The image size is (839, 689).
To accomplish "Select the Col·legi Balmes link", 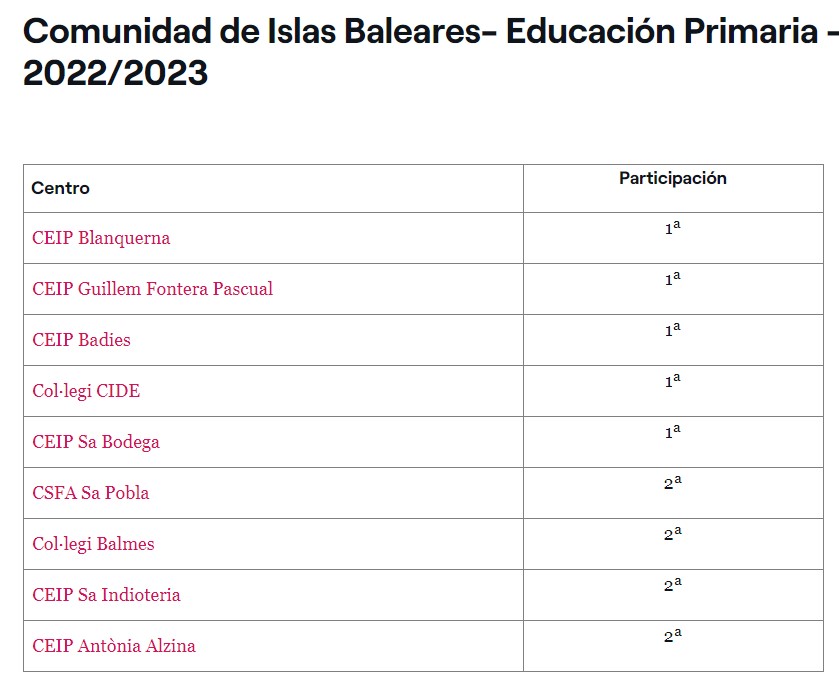I will click(x=93, y=544).
